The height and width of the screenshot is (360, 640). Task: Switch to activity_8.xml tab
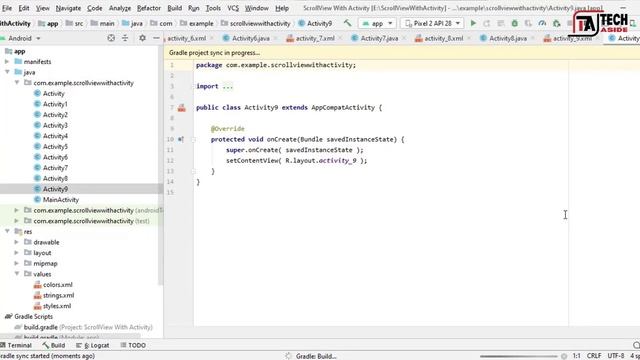click(443, 38)
